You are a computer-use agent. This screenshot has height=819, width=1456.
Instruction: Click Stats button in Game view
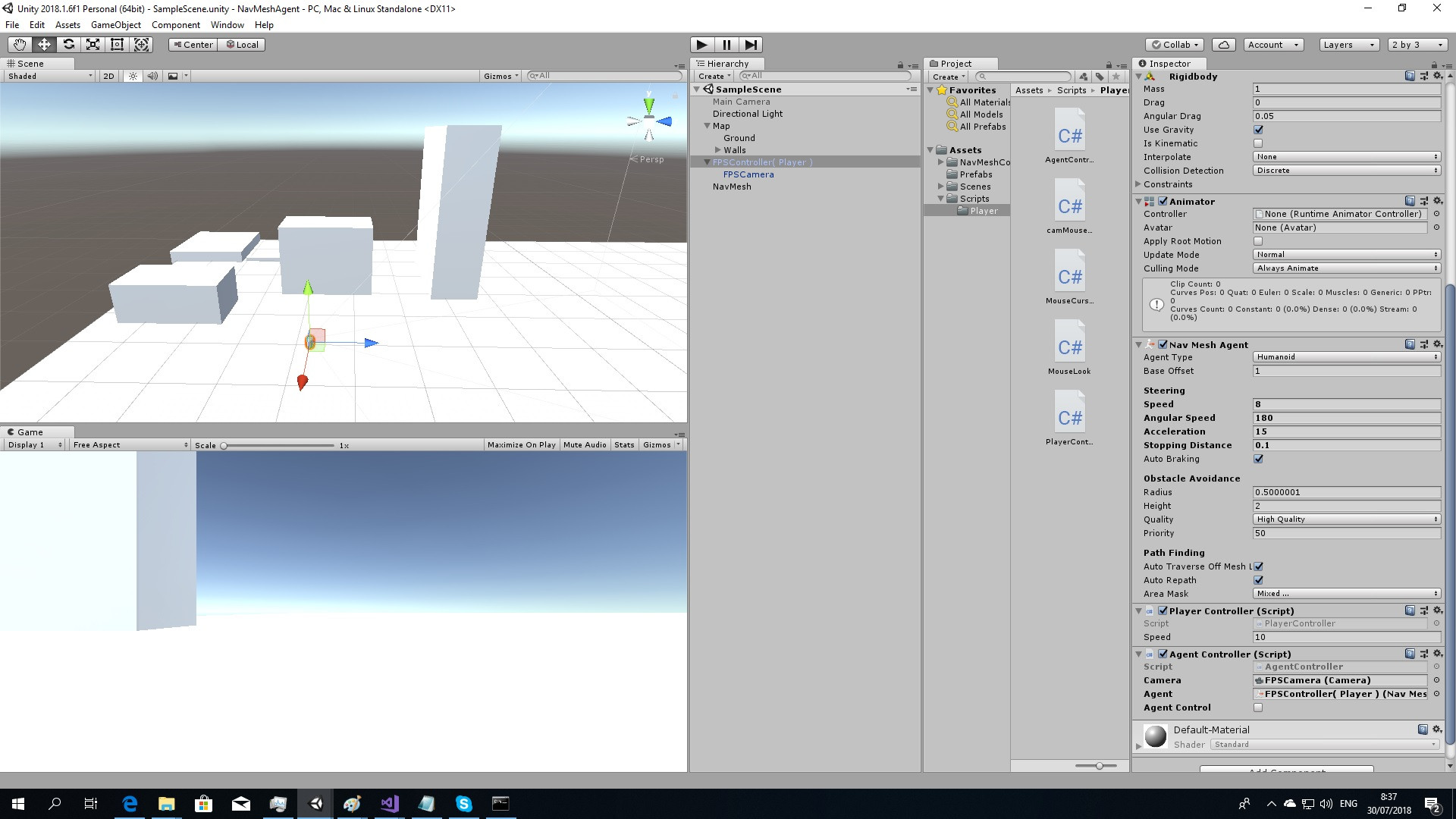coord(624,445)
